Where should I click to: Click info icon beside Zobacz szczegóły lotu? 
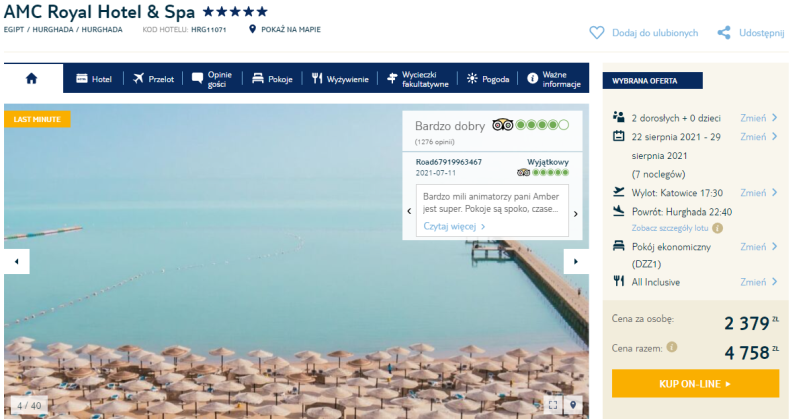pyautogui.click(x=717, y=228)
